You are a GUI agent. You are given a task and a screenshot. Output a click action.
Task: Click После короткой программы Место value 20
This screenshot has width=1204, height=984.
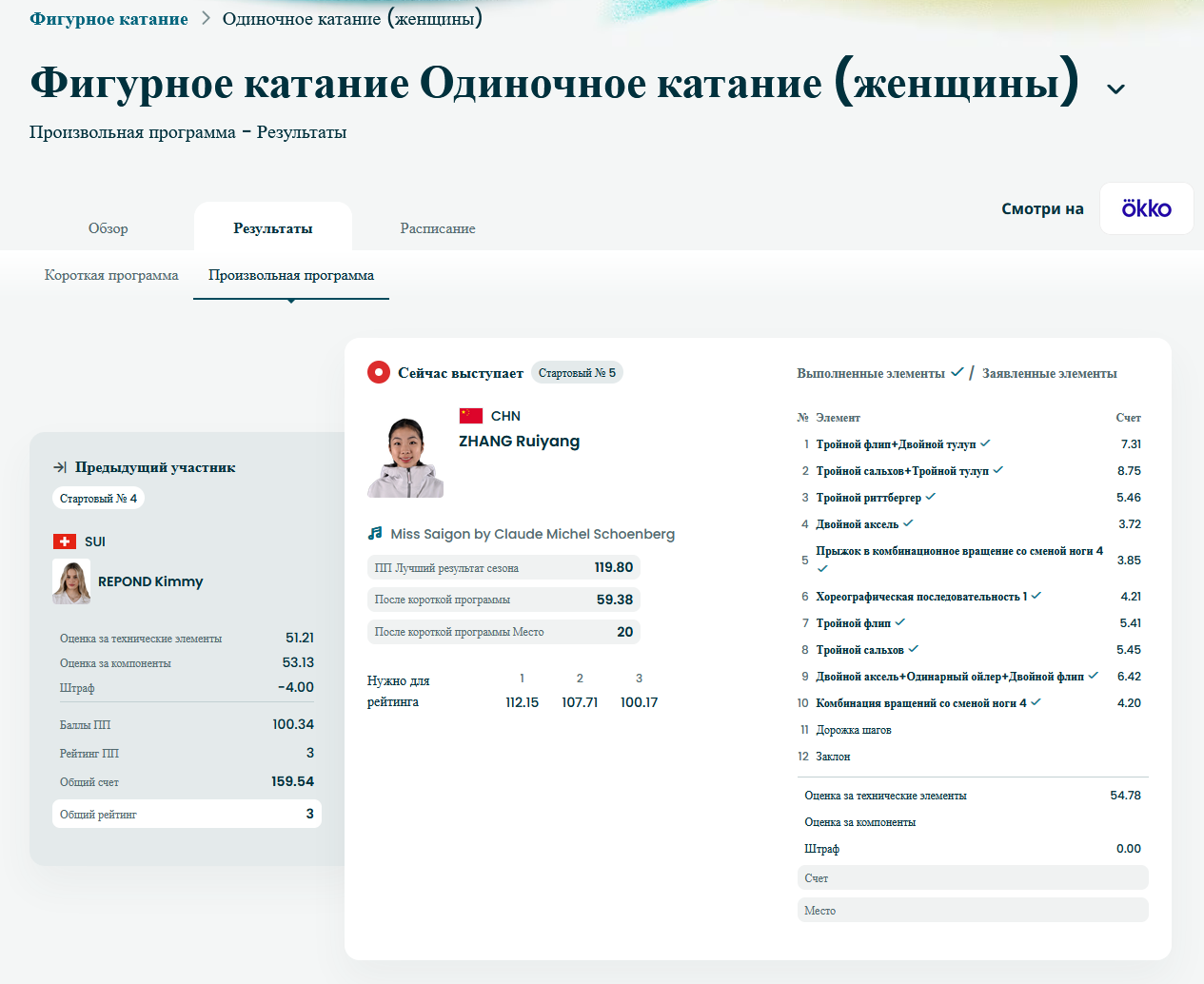point(625,632)
